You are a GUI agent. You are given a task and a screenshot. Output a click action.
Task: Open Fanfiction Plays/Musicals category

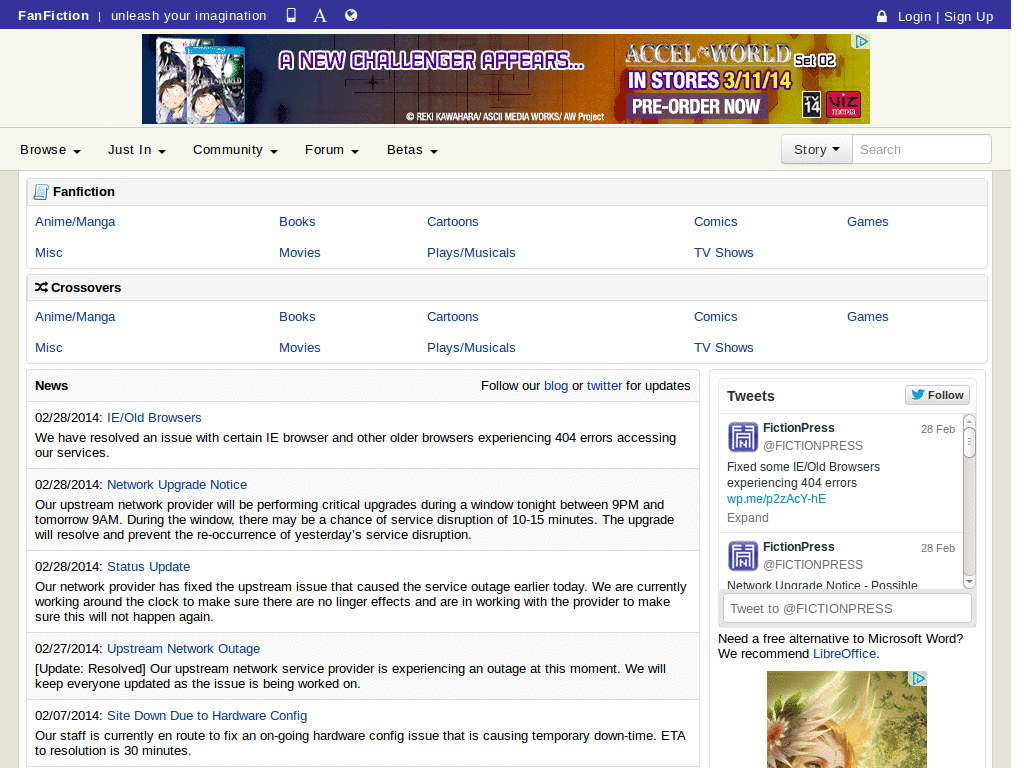pyautogui.click(x=471, y=253)
